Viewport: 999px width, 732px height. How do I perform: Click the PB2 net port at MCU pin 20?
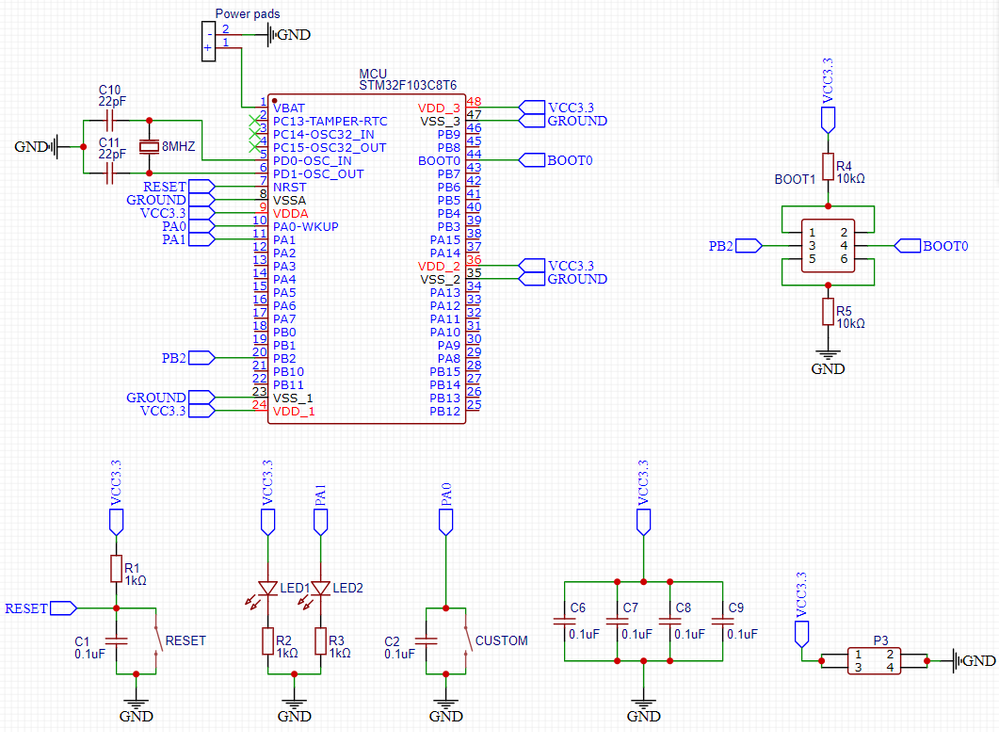(x=189, y=358)
